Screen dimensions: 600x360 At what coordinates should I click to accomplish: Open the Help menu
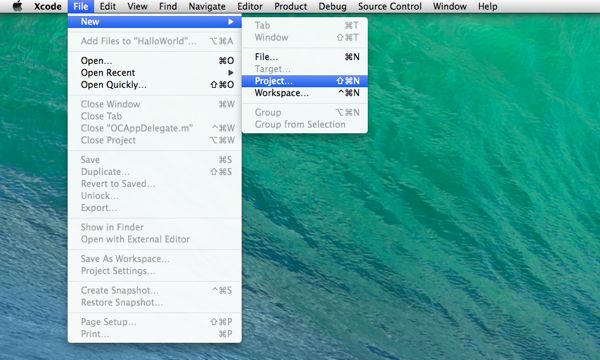click(x=488, y=7)
